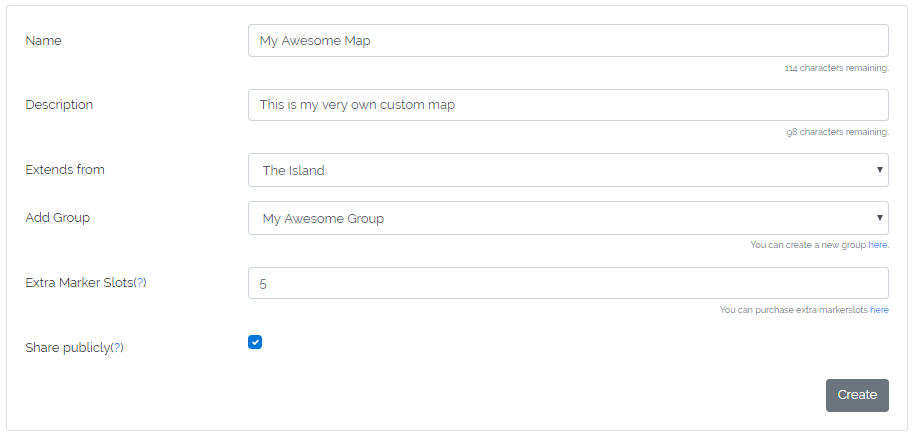Open the 'here' link to purchase markerslots
Viewport: 916px width, 440px height.
[x=879, y=310]
